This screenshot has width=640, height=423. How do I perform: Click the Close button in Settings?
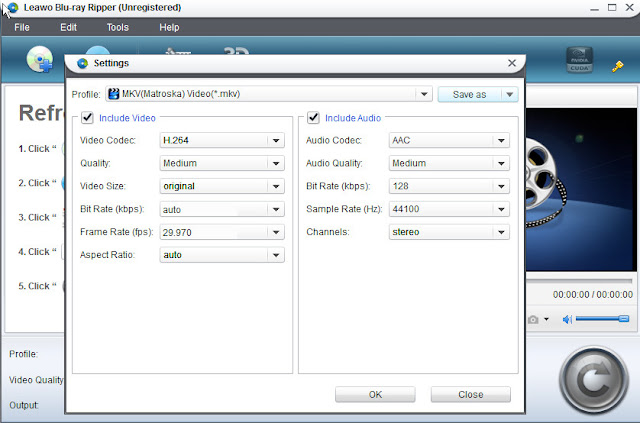click(x=471, y=394)
